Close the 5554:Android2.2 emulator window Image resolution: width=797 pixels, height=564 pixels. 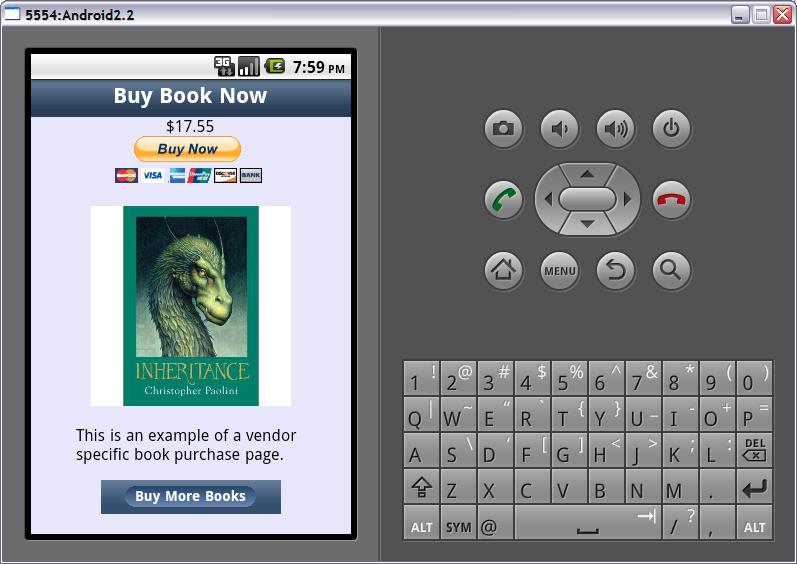click(x=782, y=15)
